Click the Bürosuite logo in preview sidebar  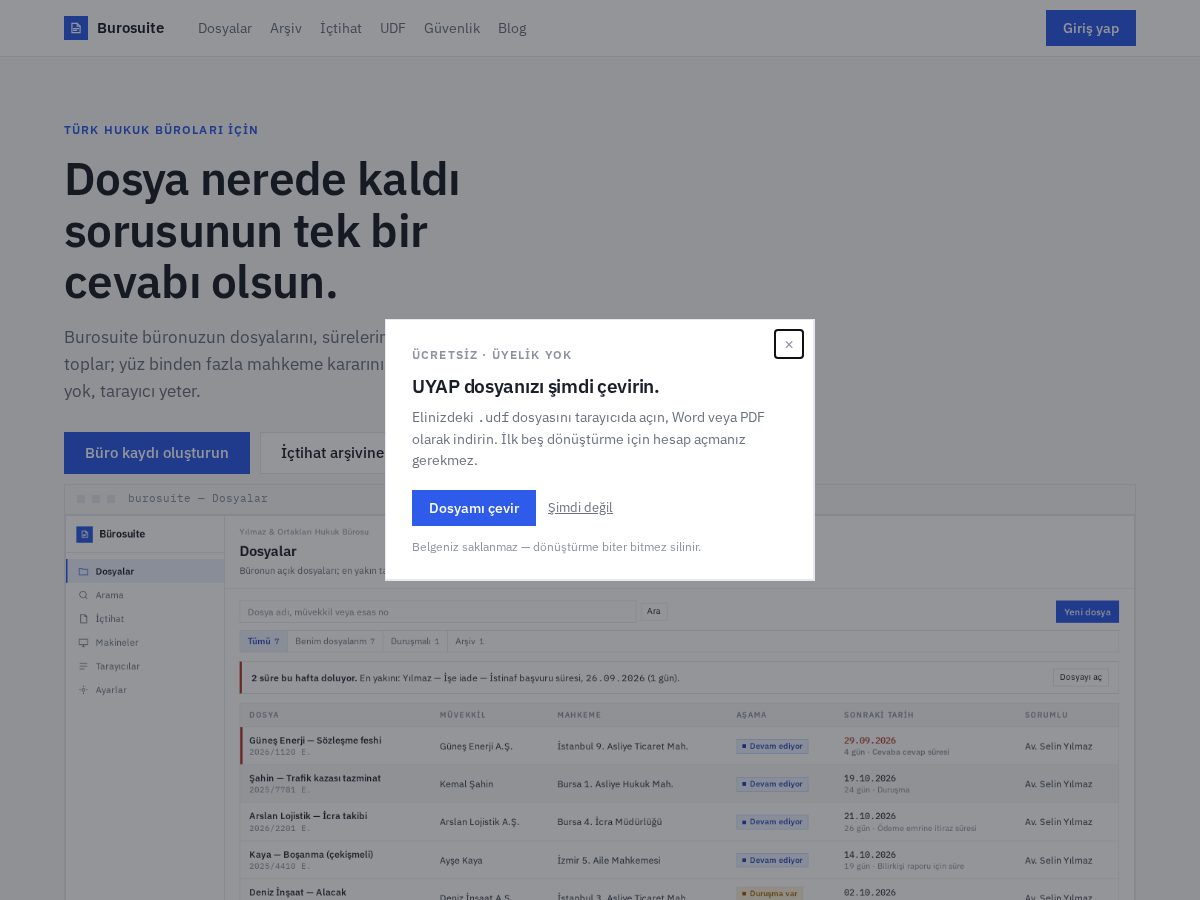84,534
